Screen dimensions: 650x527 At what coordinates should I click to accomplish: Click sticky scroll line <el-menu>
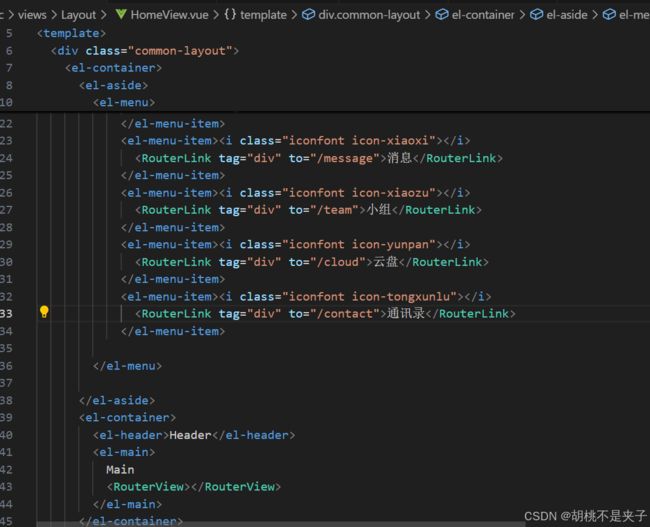pyautogui.click(x=124, y=102)
